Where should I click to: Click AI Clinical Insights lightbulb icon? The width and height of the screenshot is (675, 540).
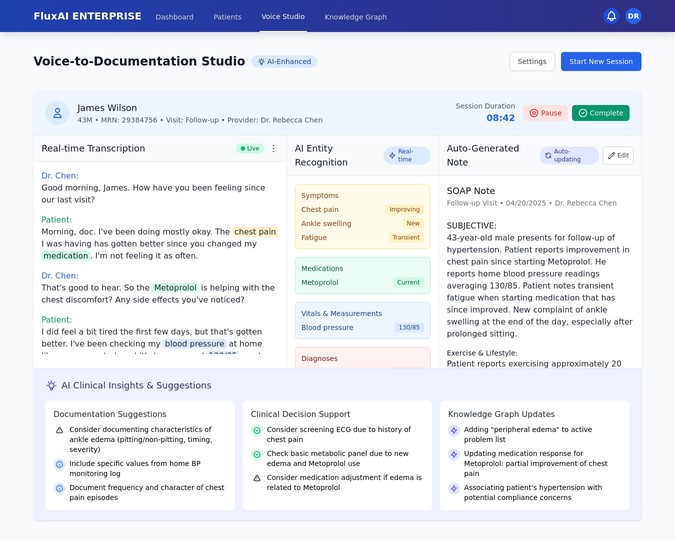[x=52, y=385]
